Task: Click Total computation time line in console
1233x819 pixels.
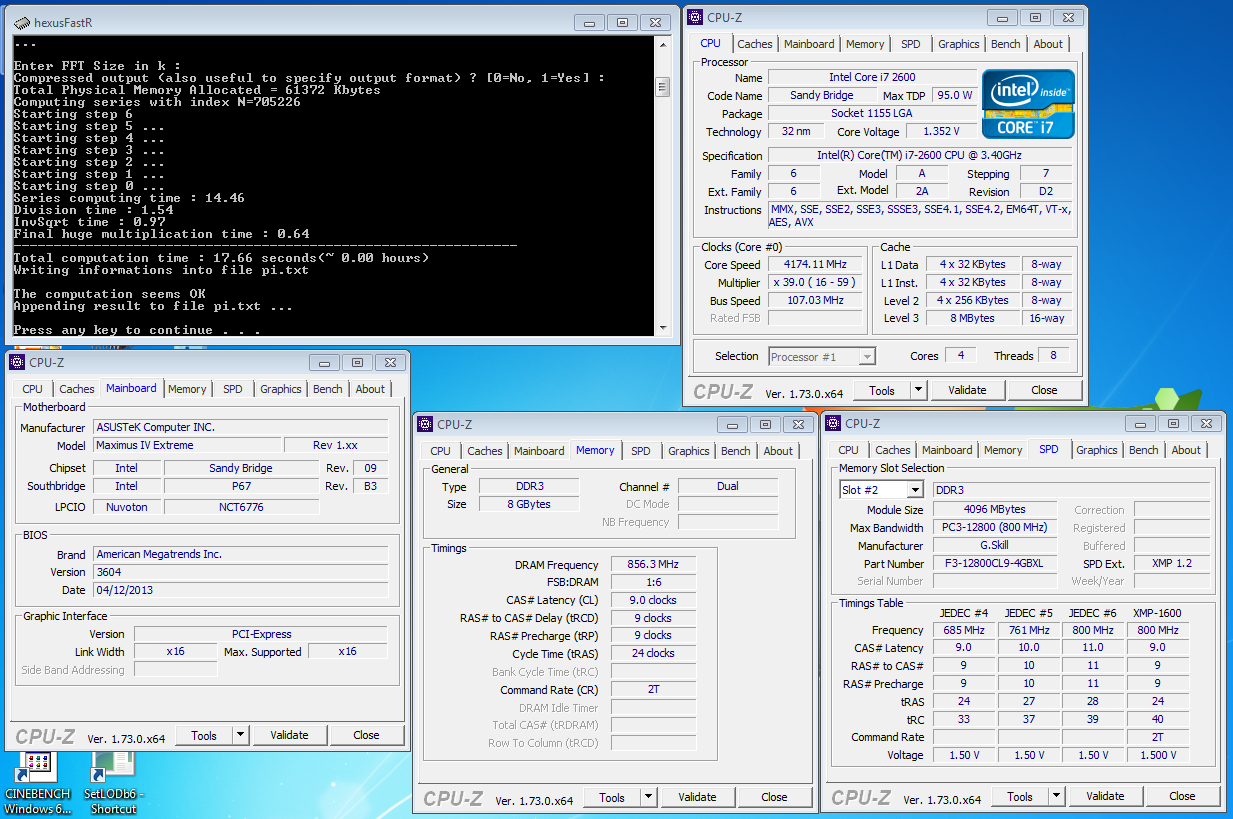Action: tap(221, 258)
